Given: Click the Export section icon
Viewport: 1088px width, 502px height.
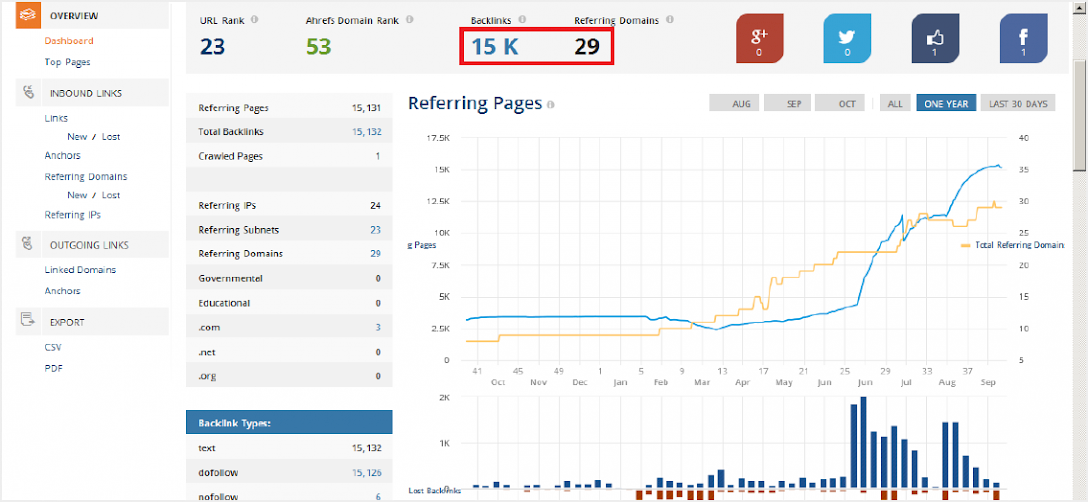Looking at the screenshot, I should tap(28, 322).
